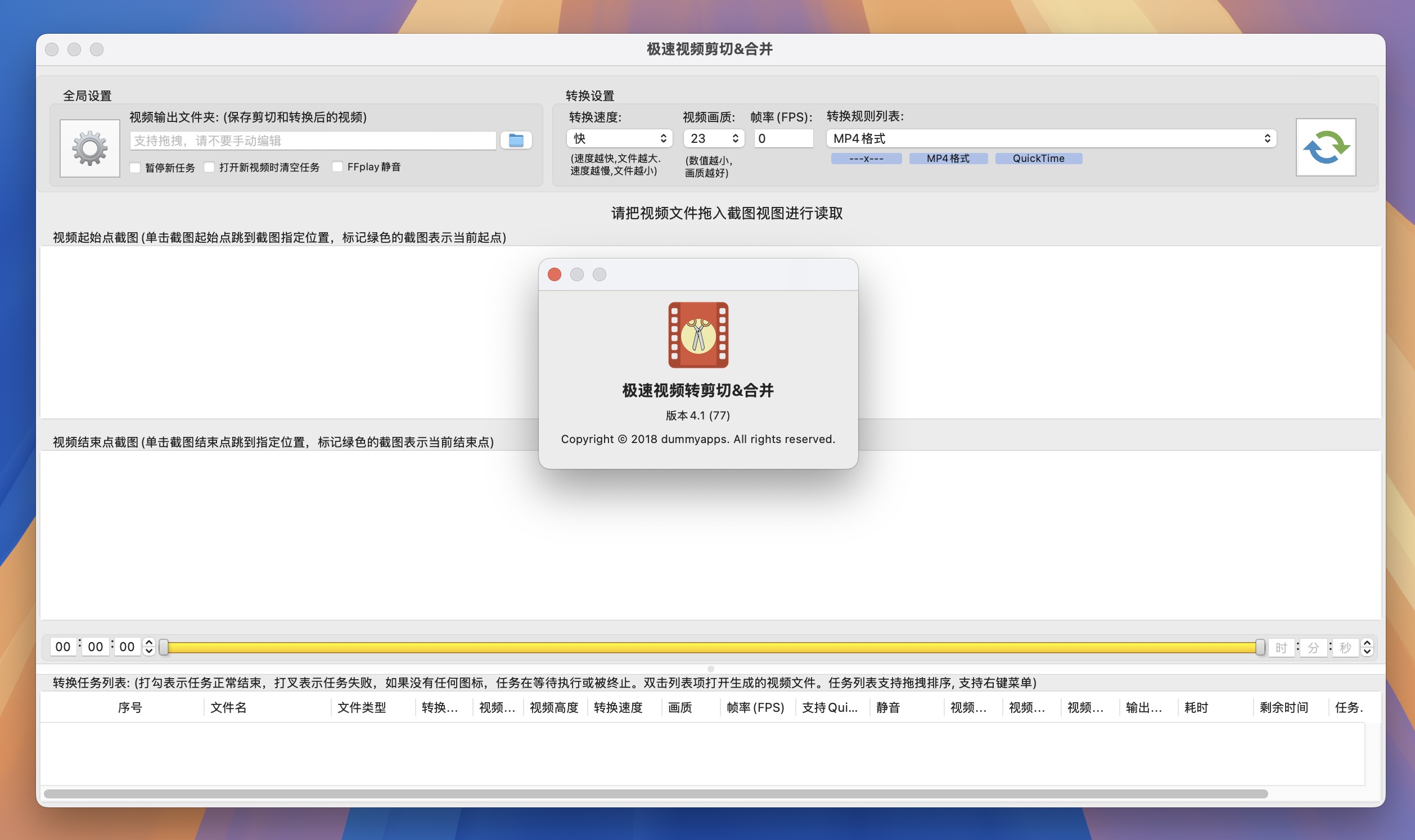Click the 静音 column header

coord(907,707)
